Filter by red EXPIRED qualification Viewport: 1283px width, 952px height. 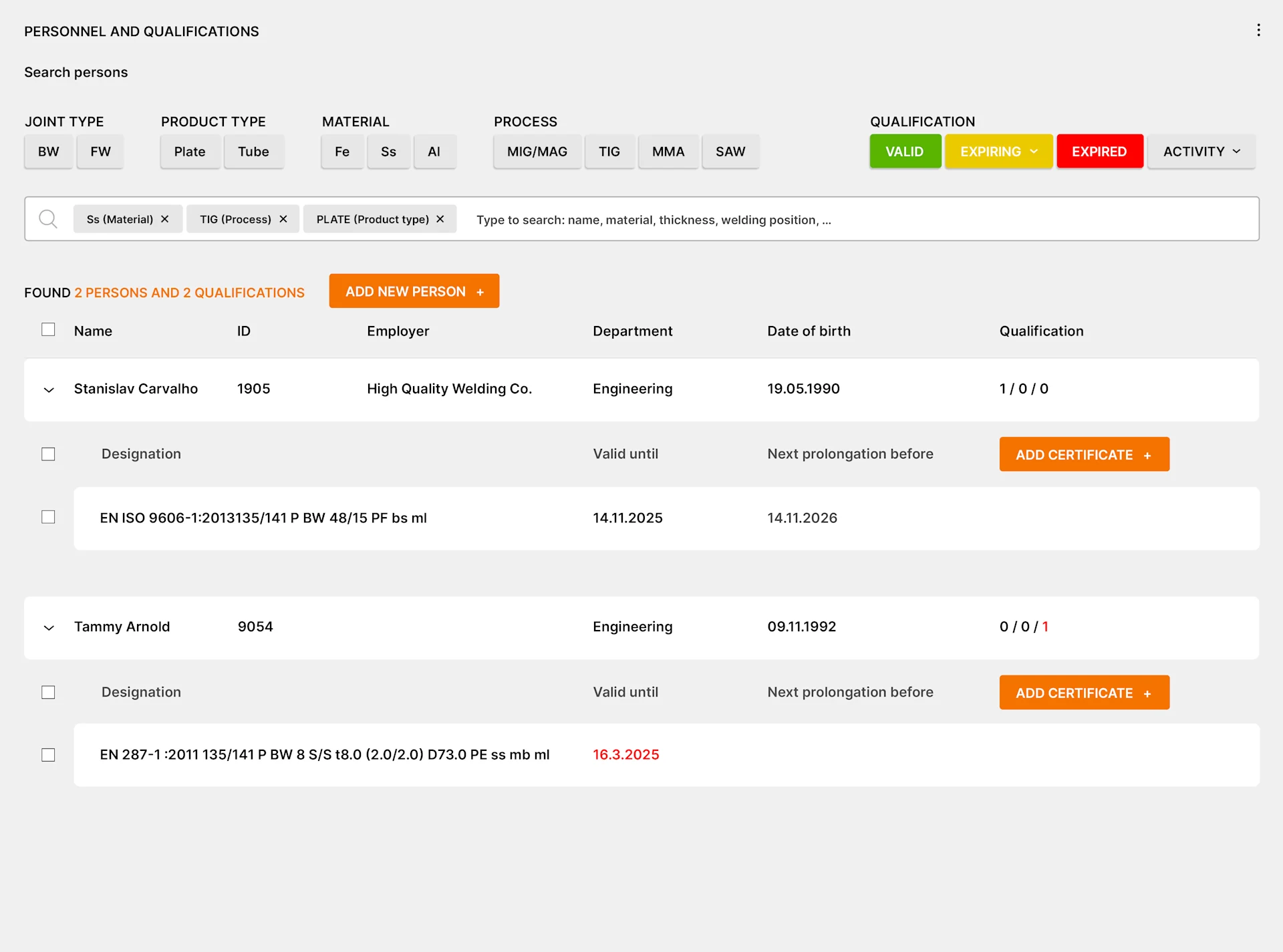click(x=1099, y=152)
